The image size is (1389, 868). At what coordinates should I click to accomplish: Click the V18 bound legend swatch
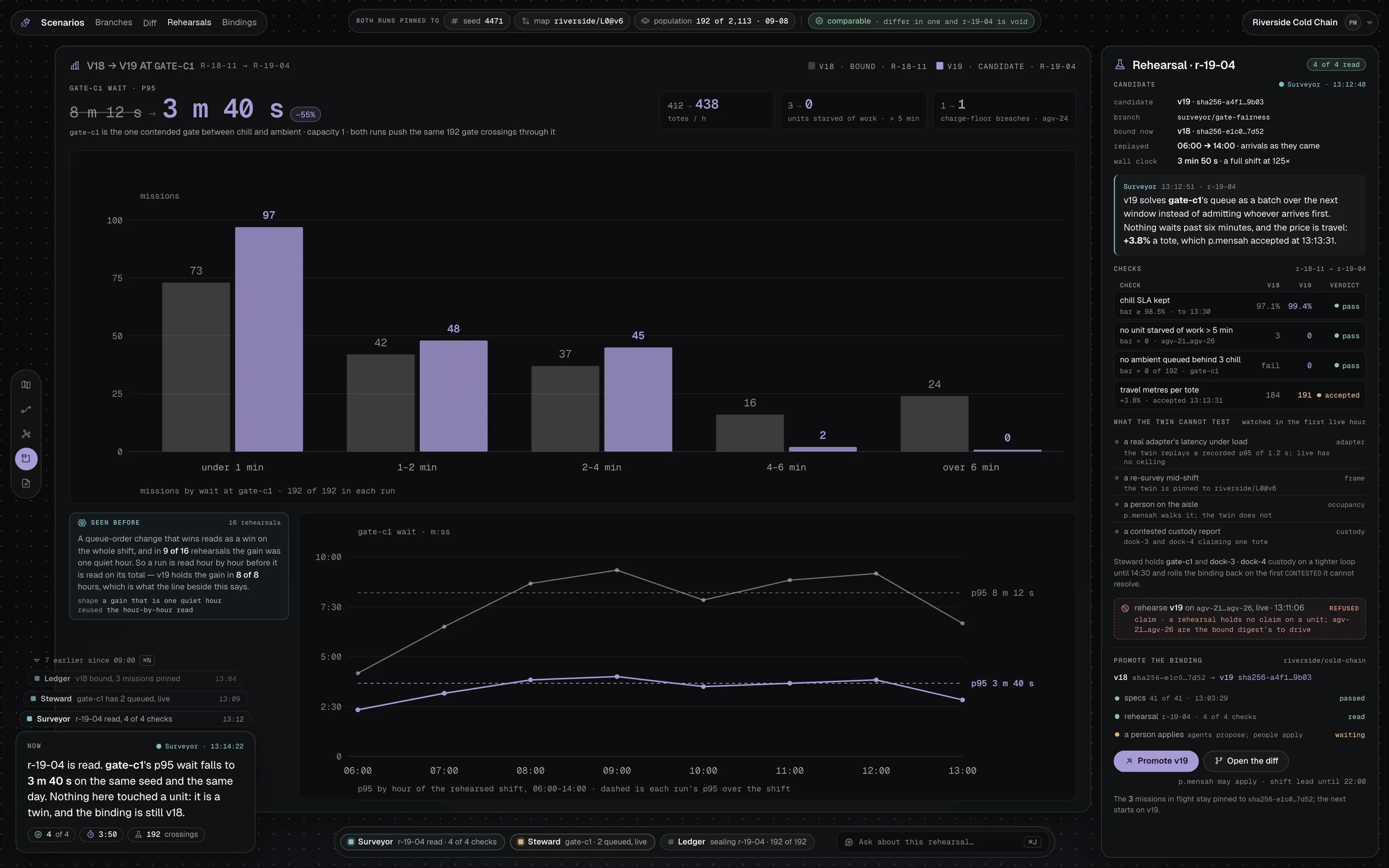812,66
